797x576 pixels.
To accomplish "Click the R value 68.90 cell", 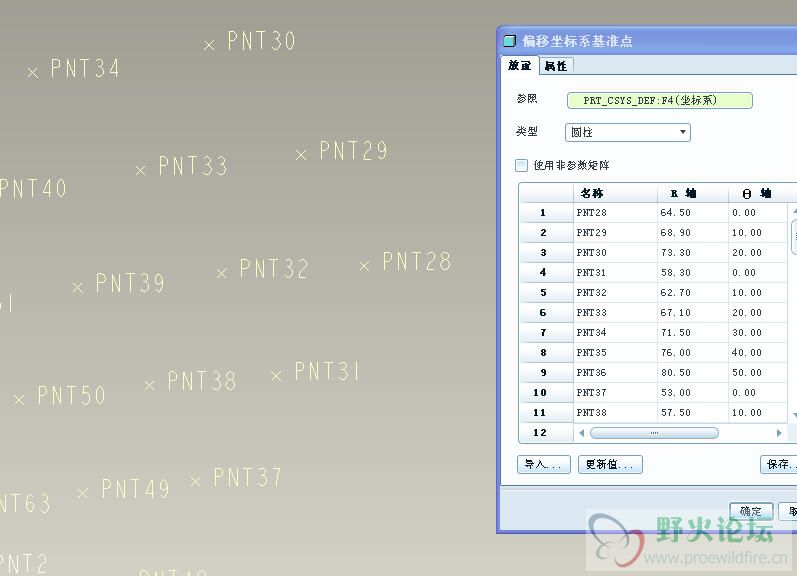I will tap(693, 232).
